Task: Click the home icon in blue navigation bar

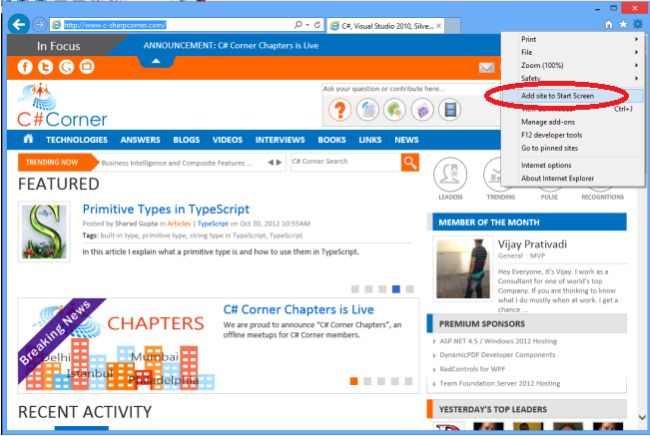Action: [x=28, y=139]
